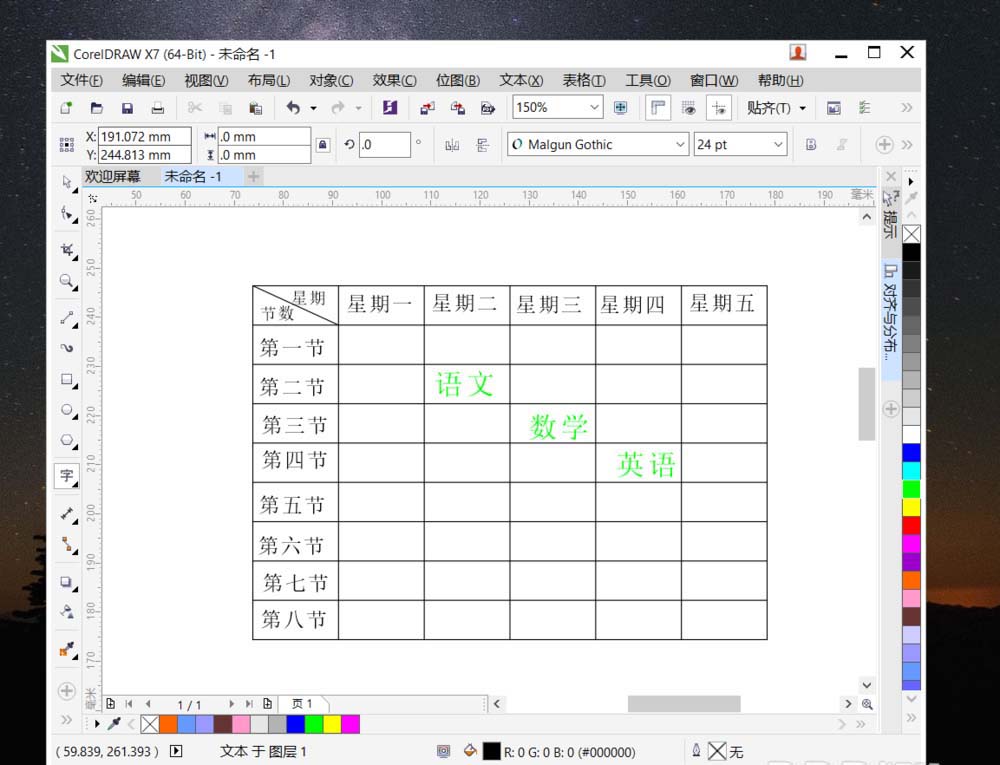Activate the Text tool

pos(66,477)
